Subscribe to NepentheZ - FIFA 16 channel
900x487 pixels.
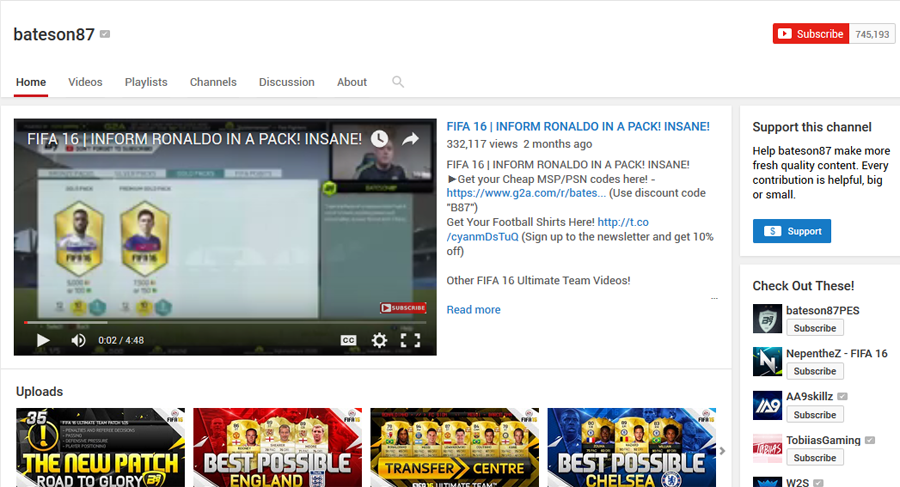pyautogui.click(x=814, y=371)
